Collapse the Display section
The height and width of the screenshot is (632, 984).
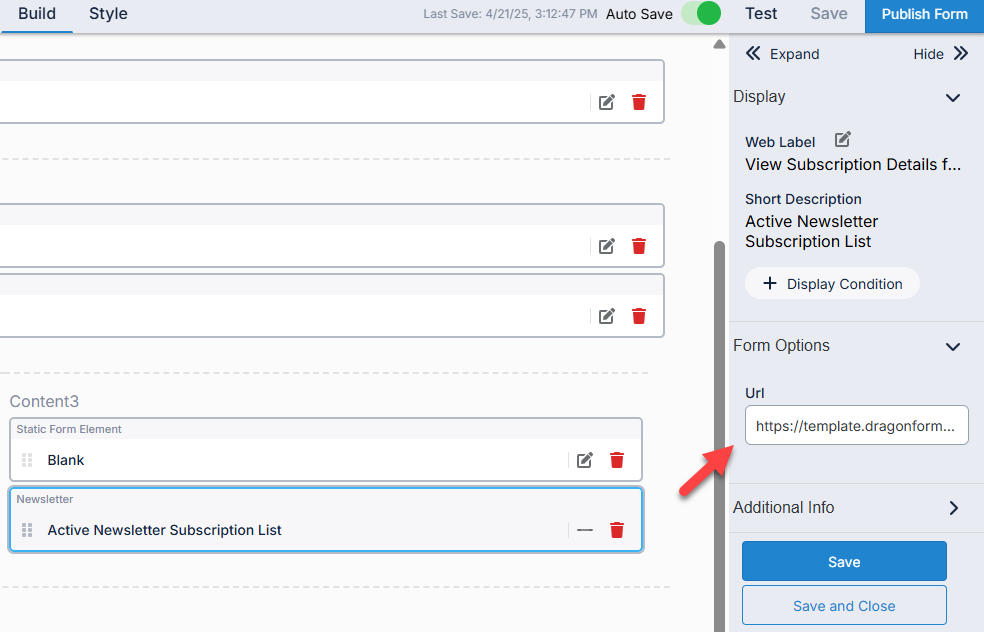(x=953, y=98)
